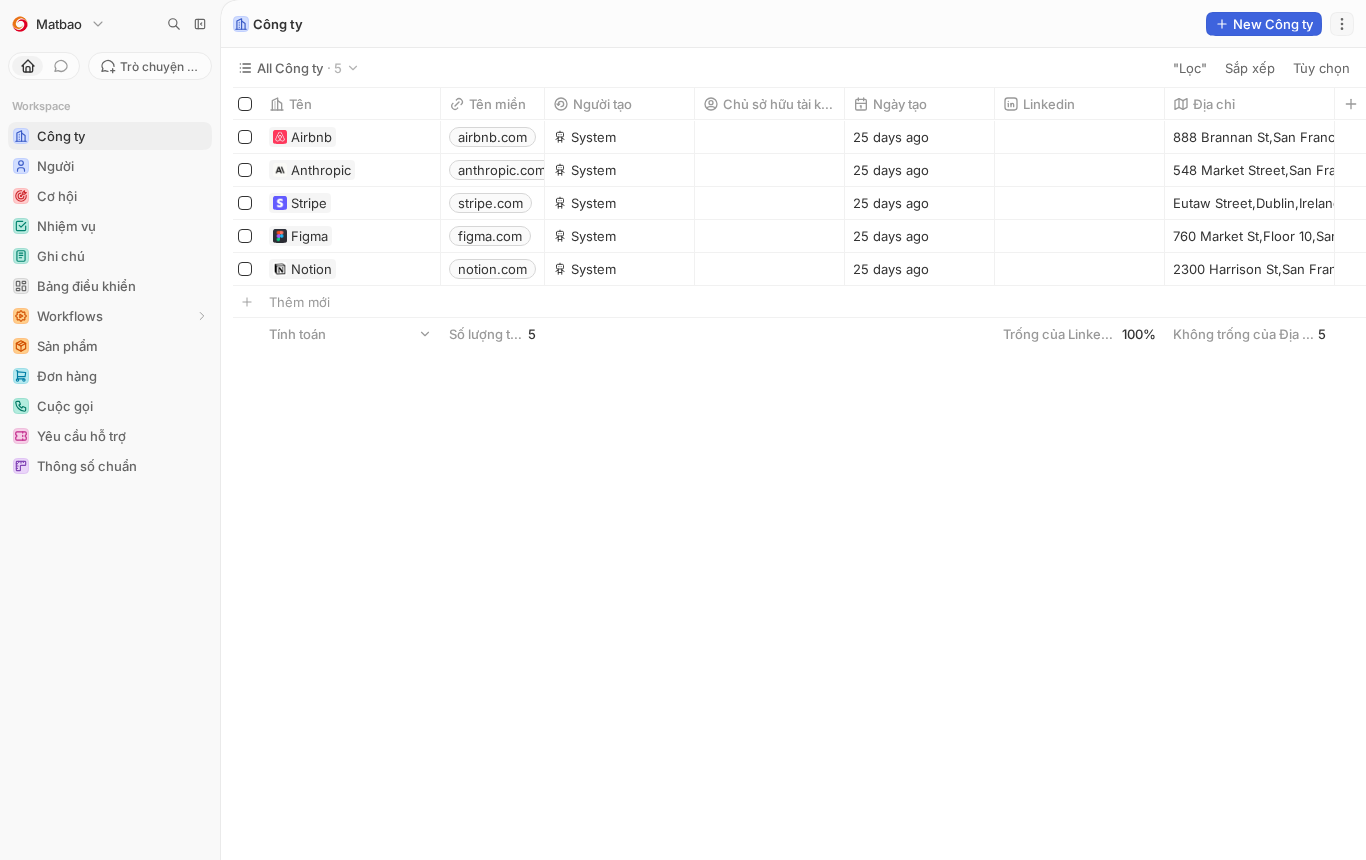This screenshot has width=1366, height=860.
Task: Click the Người sidebar icon
Action: click(21, 166)
